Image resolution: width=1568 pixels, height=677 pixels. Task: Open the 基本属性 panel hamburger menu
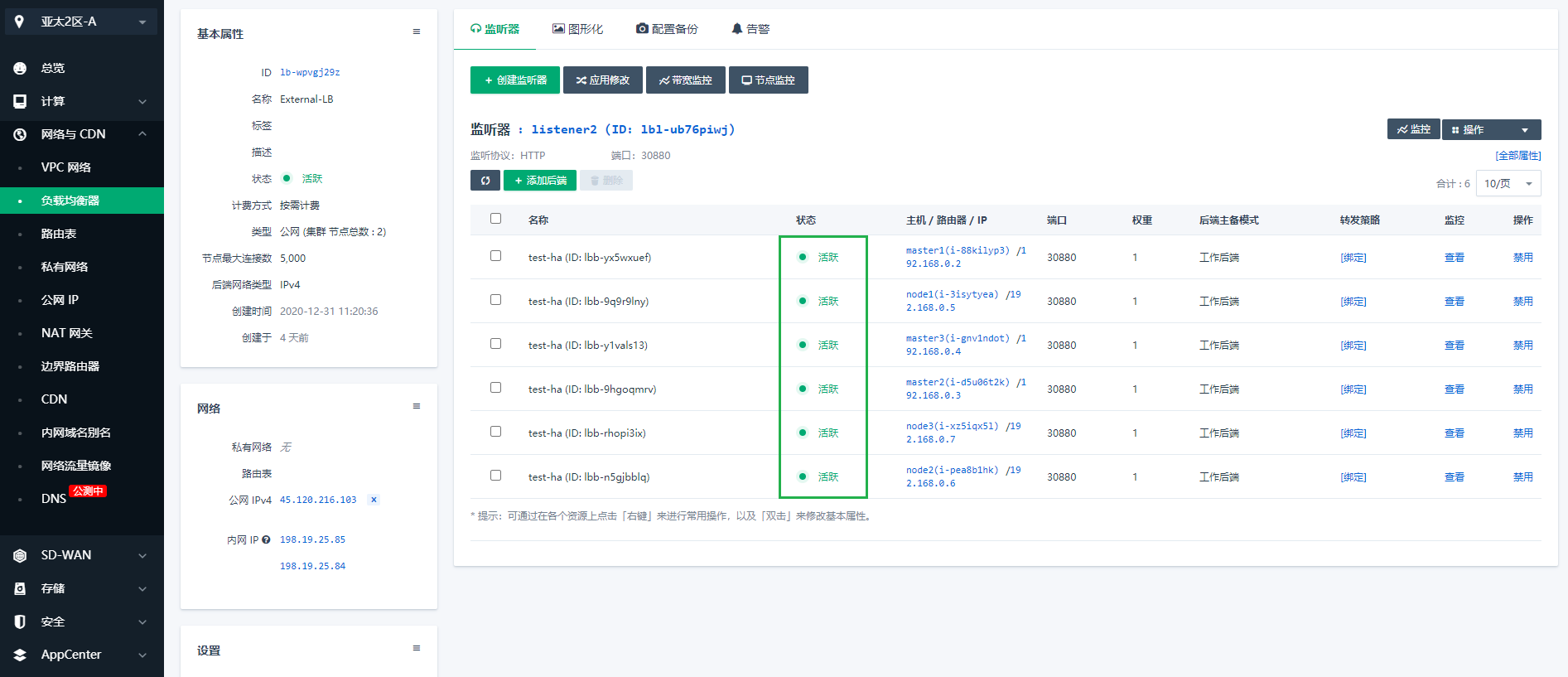(x=417, y=32)
